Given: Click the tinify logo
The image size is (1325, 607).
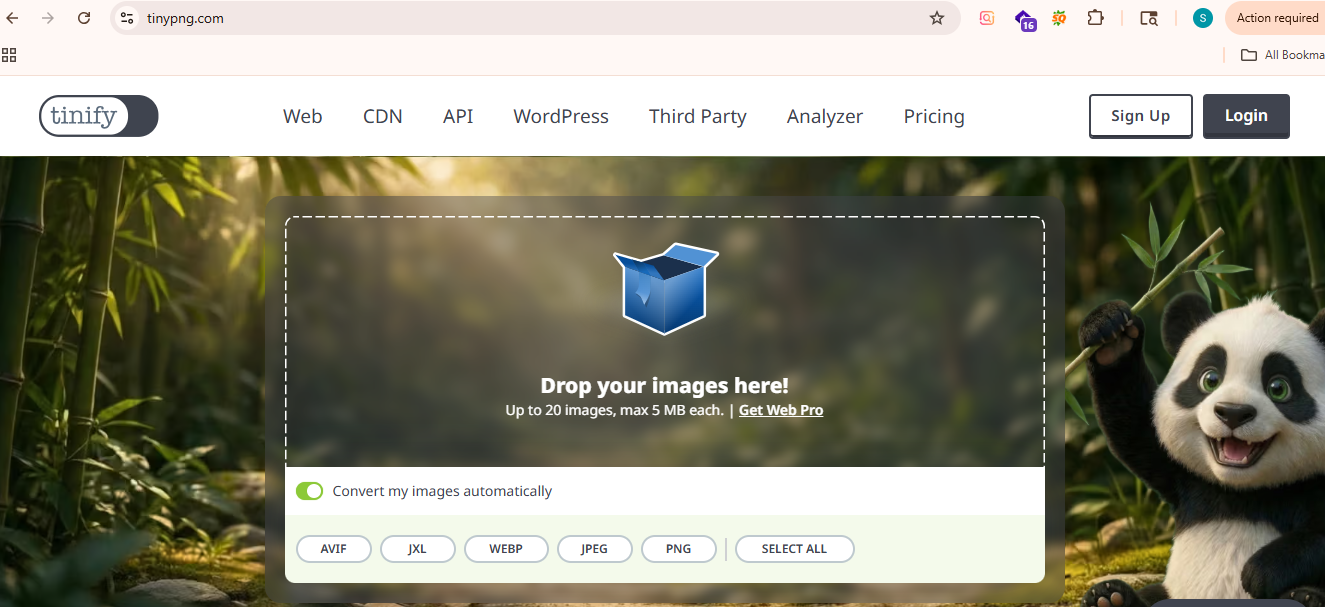Looking at the screenshot, I should (98, 116).
